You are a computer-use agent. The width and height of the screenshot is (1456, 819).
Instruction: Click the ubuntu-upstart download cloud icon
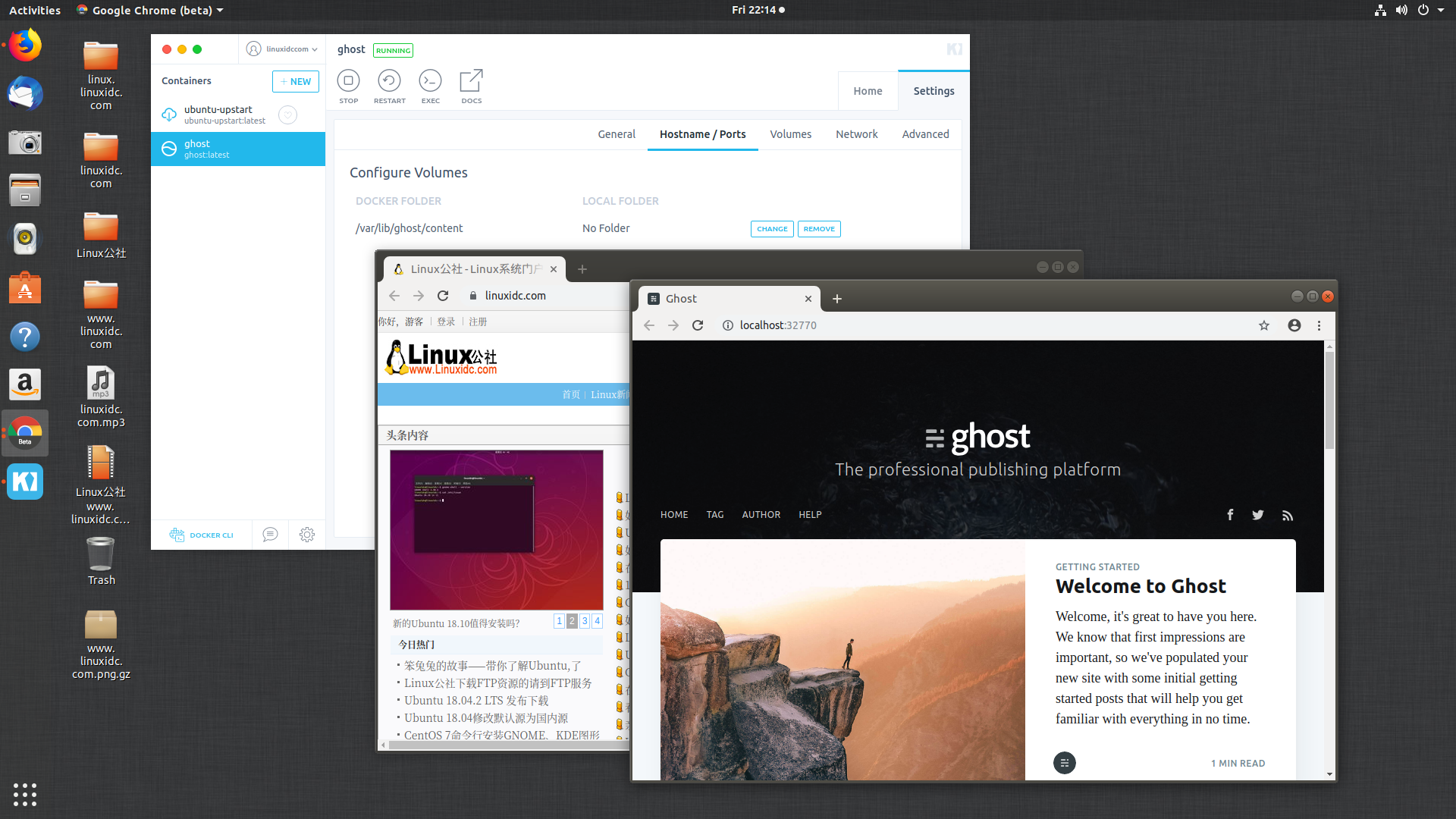click(169, 115)
